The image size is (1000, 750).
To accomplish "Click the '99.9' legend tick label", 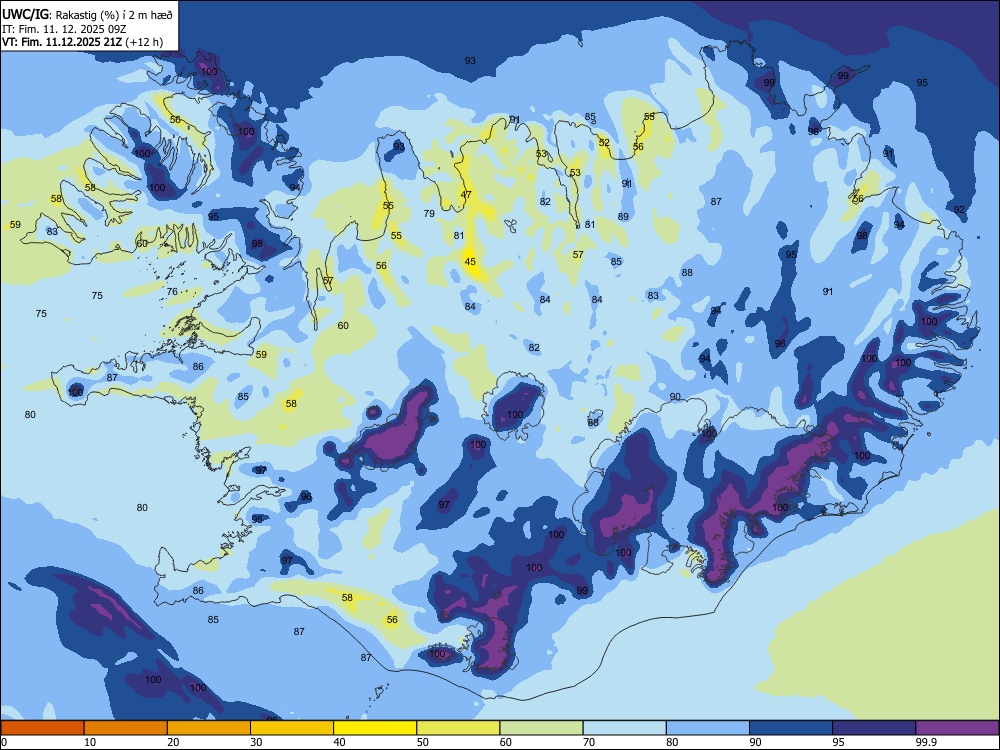I will [x=926, y=742].
